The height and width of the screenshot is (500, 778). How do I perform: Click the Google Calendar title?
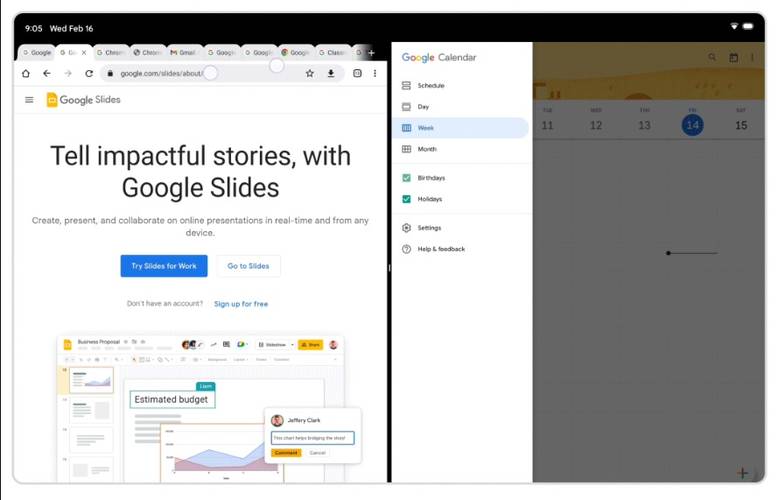(439, 58)
